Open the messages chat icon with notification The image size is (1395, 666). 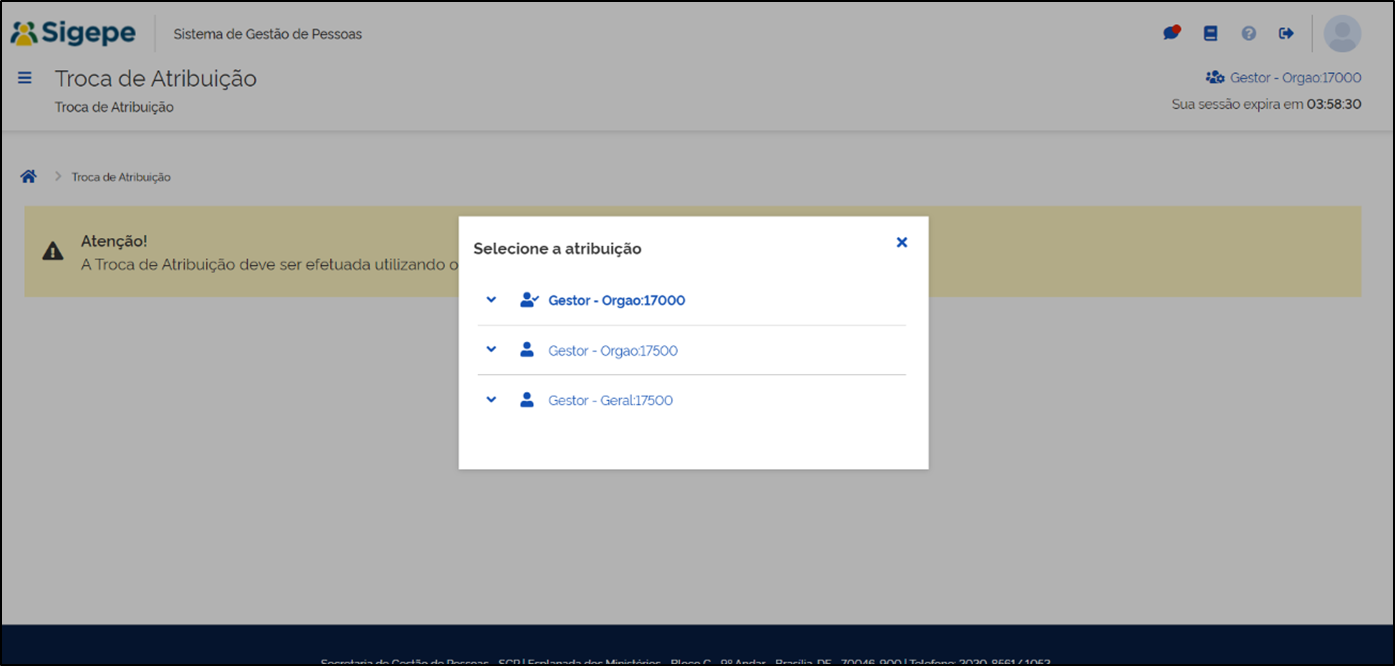1171,33
